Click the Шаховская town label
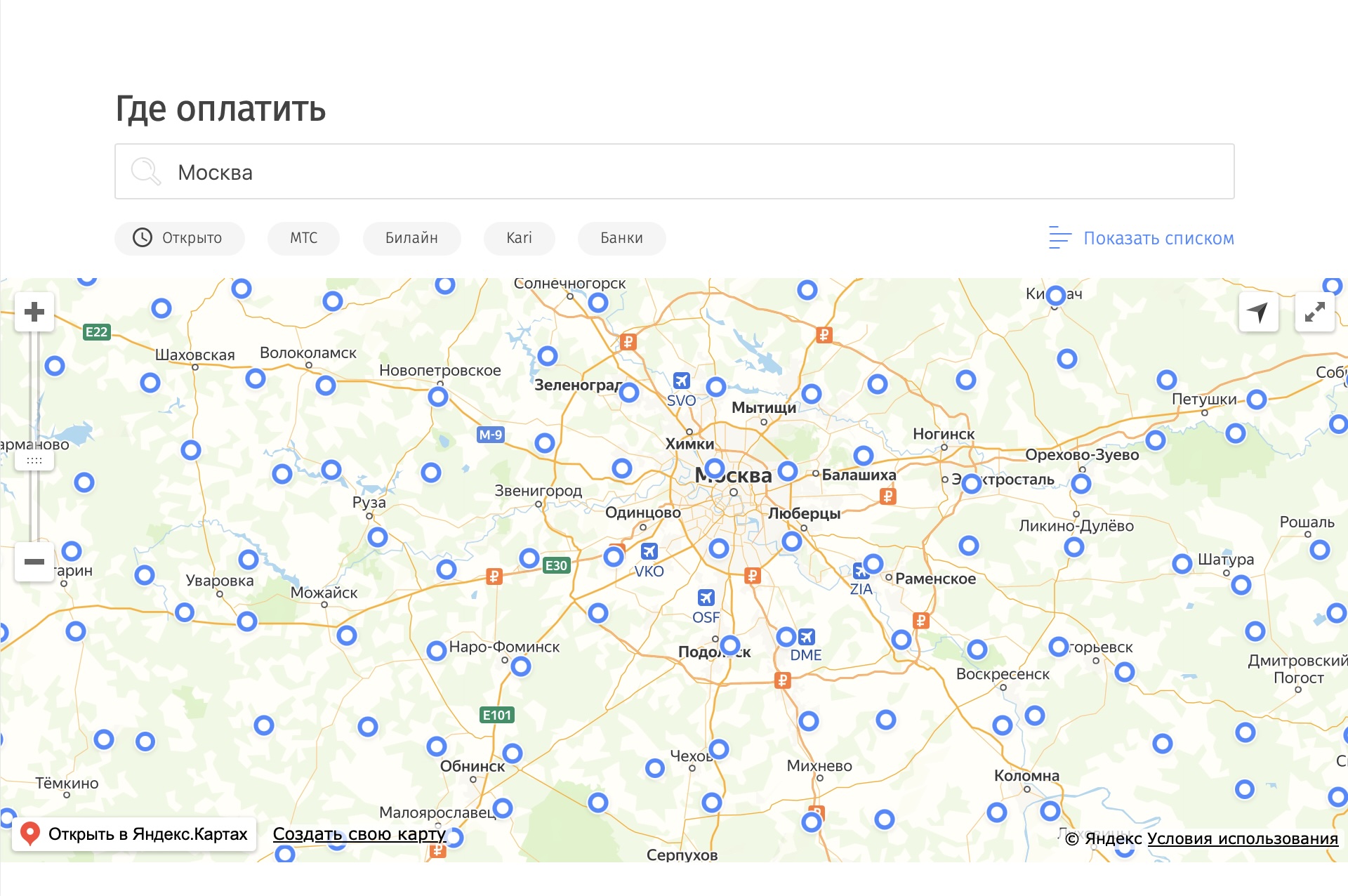Viewport: 1348px width, 896px height. (x=195, y=355)
